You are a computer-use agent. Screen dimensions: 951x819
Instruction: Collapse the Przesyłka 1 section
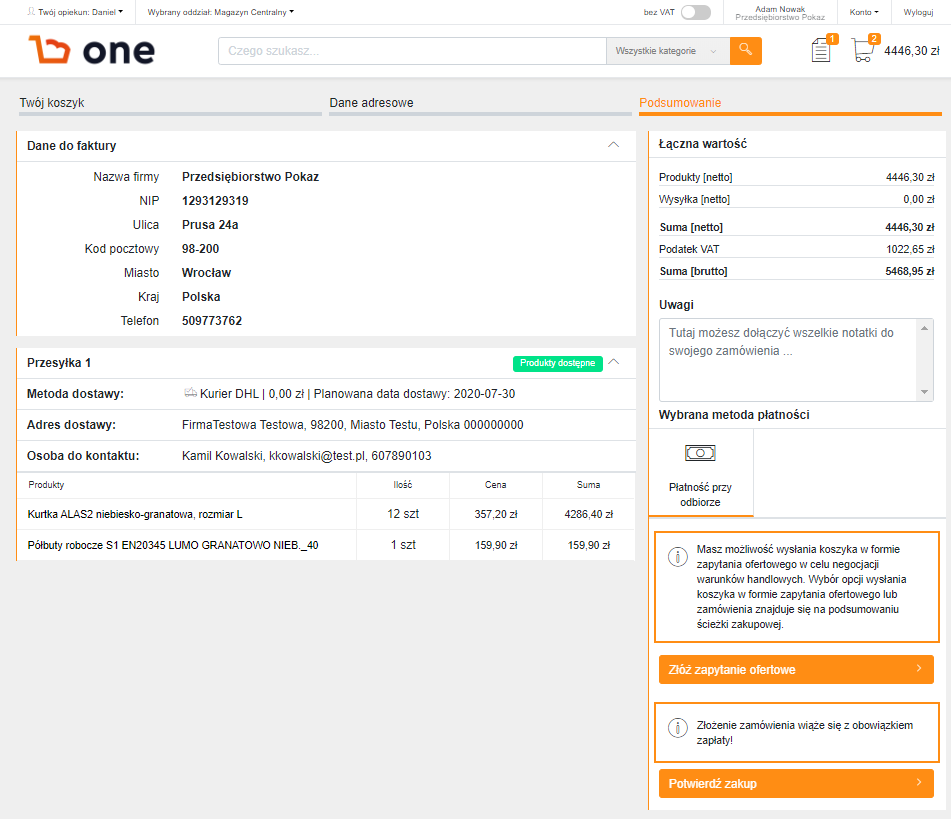pos(614,362)
